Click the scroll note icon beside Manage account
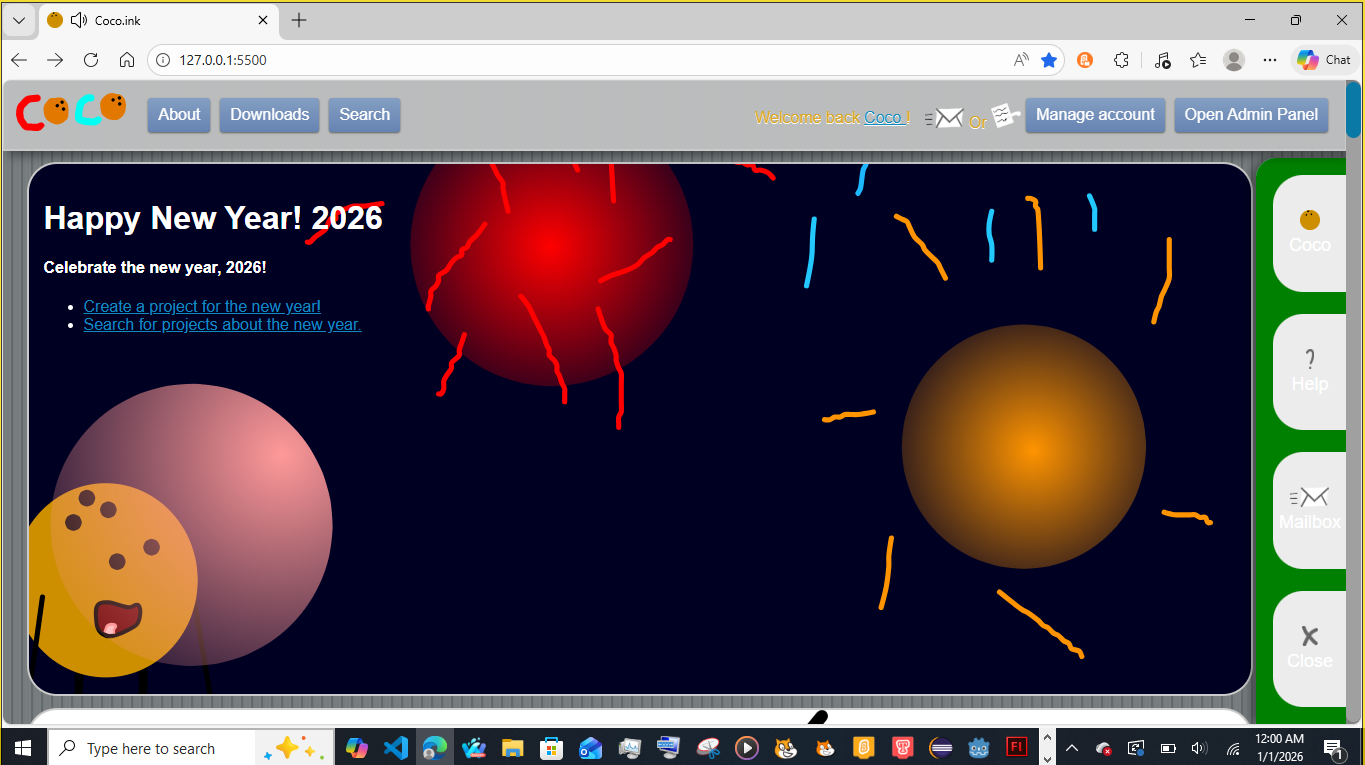The width and height of the screenshot is (1365, 765). tap(1005, 116)
